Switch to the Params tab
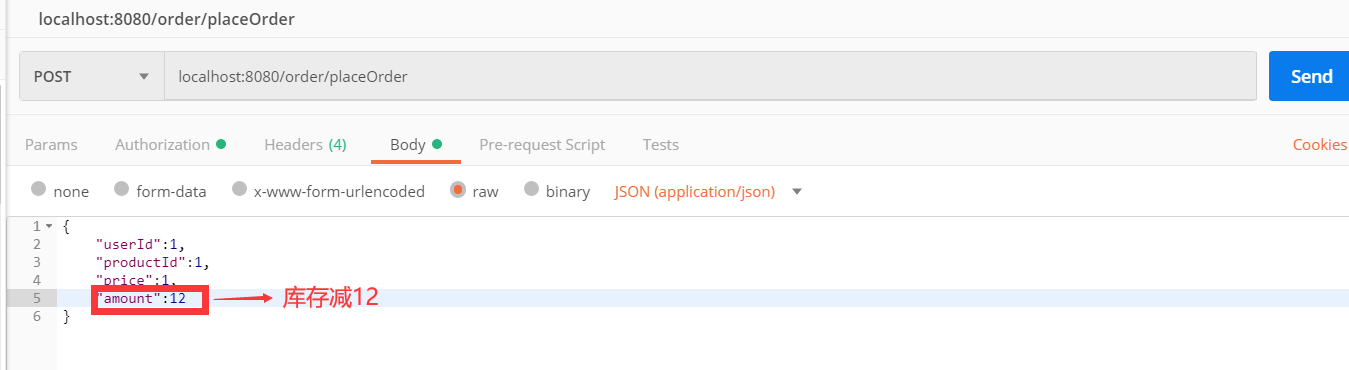 51,144
